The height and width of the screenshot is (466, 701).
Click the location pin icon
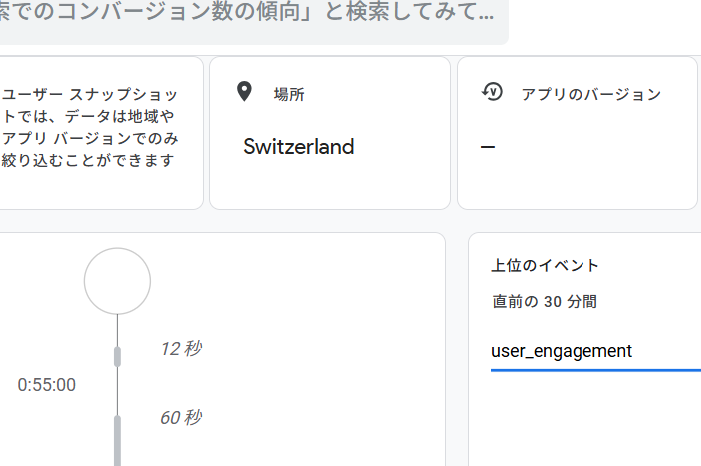coord(243,93)
